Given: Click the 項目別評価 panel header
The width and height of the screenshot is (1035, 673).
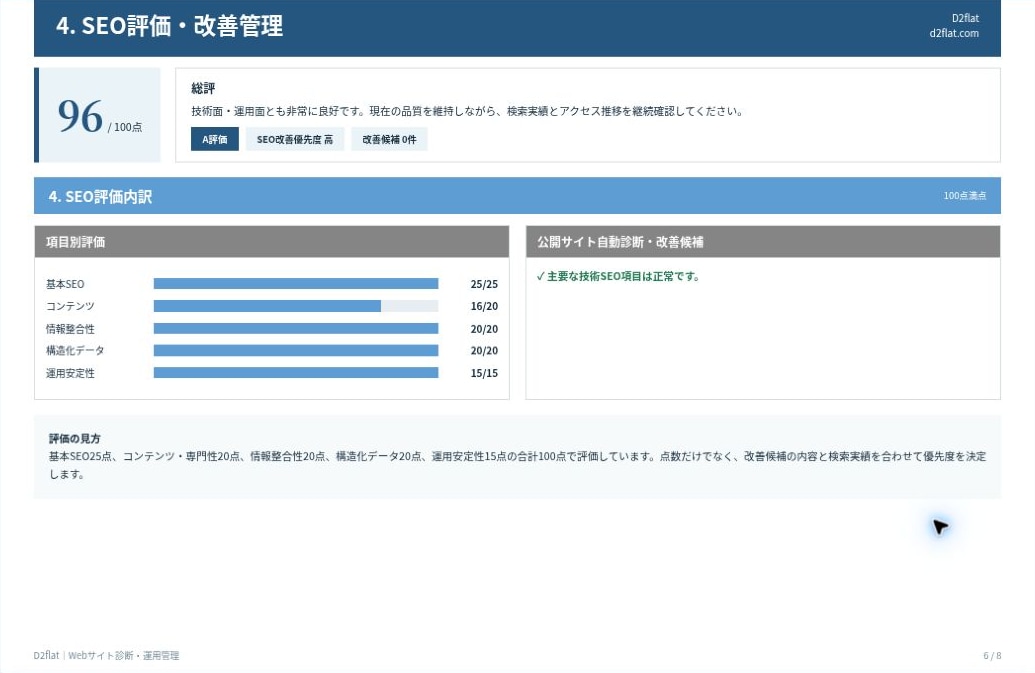Looking at the screenshot, I should [272, 241].
